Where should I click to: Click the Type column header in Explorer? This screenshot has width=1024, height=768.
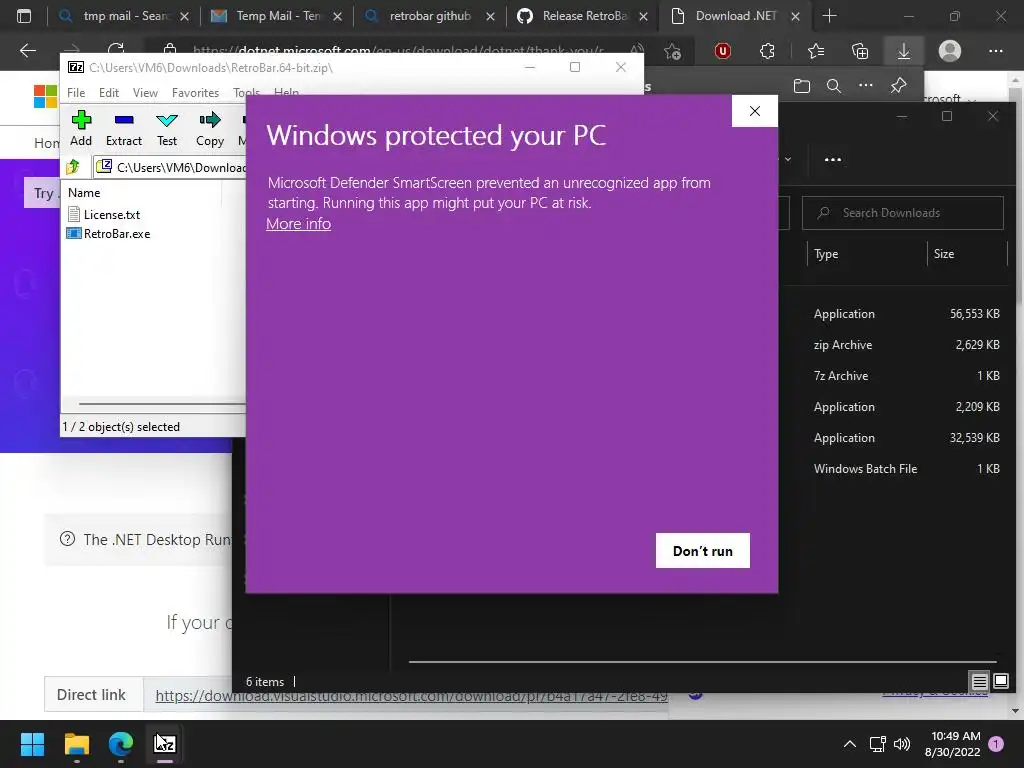tap(825, 254)
